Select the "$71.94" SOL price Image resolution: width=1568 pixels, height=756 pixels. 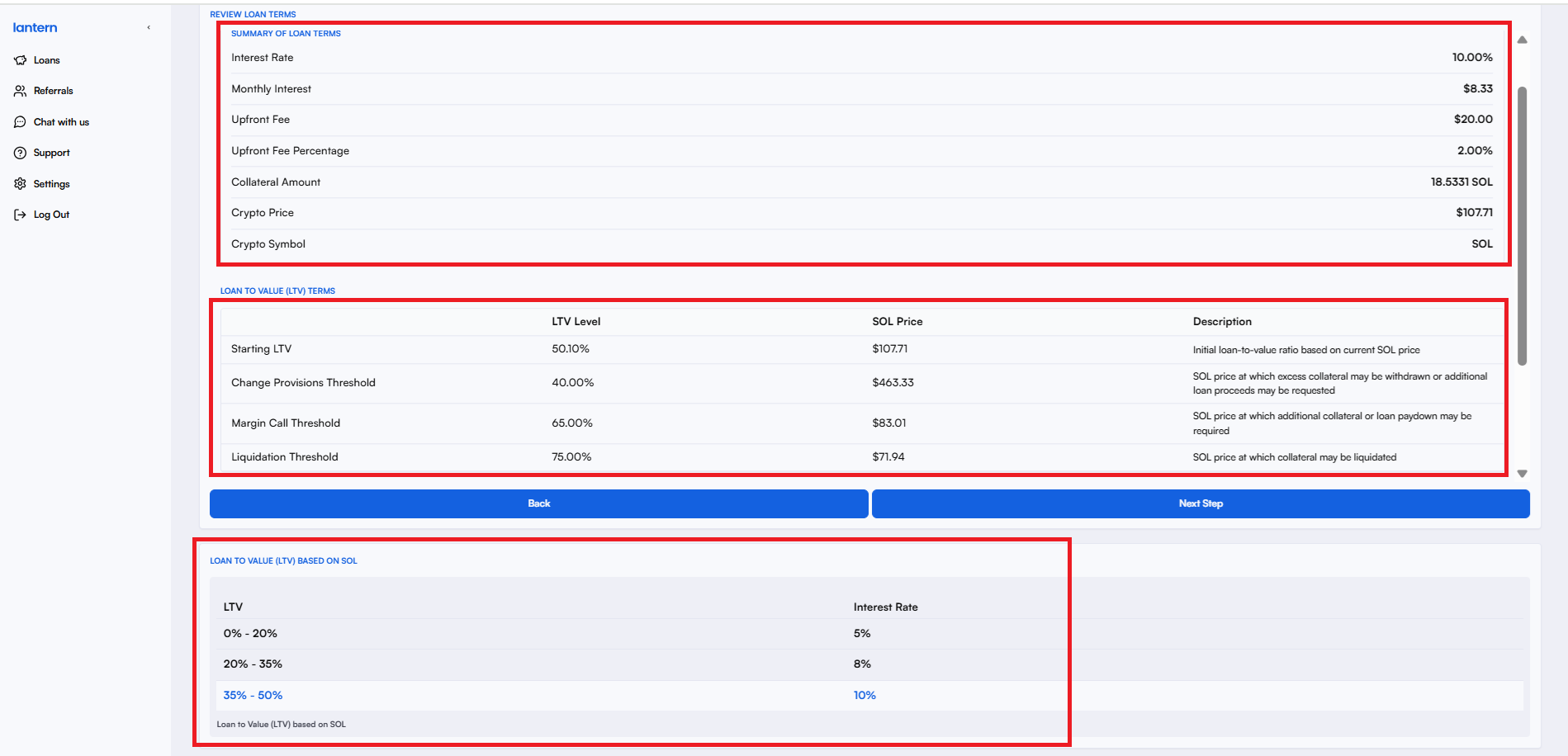888,457
